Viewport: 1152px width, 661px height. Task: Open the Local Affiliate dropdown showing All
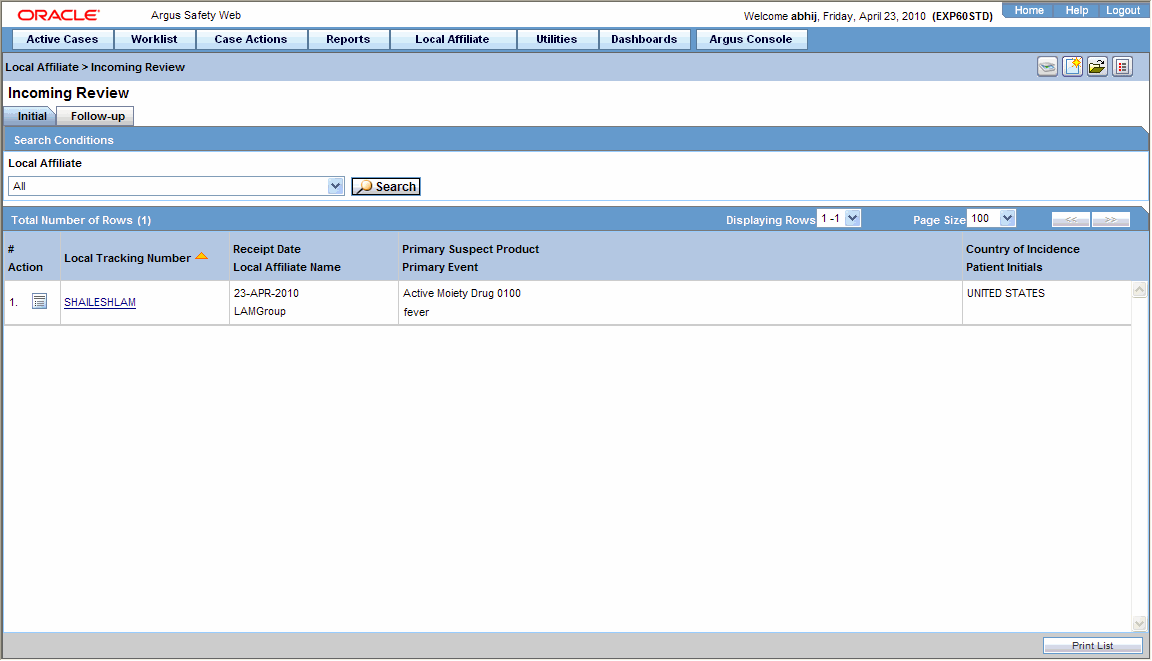[x=335, y=186]
